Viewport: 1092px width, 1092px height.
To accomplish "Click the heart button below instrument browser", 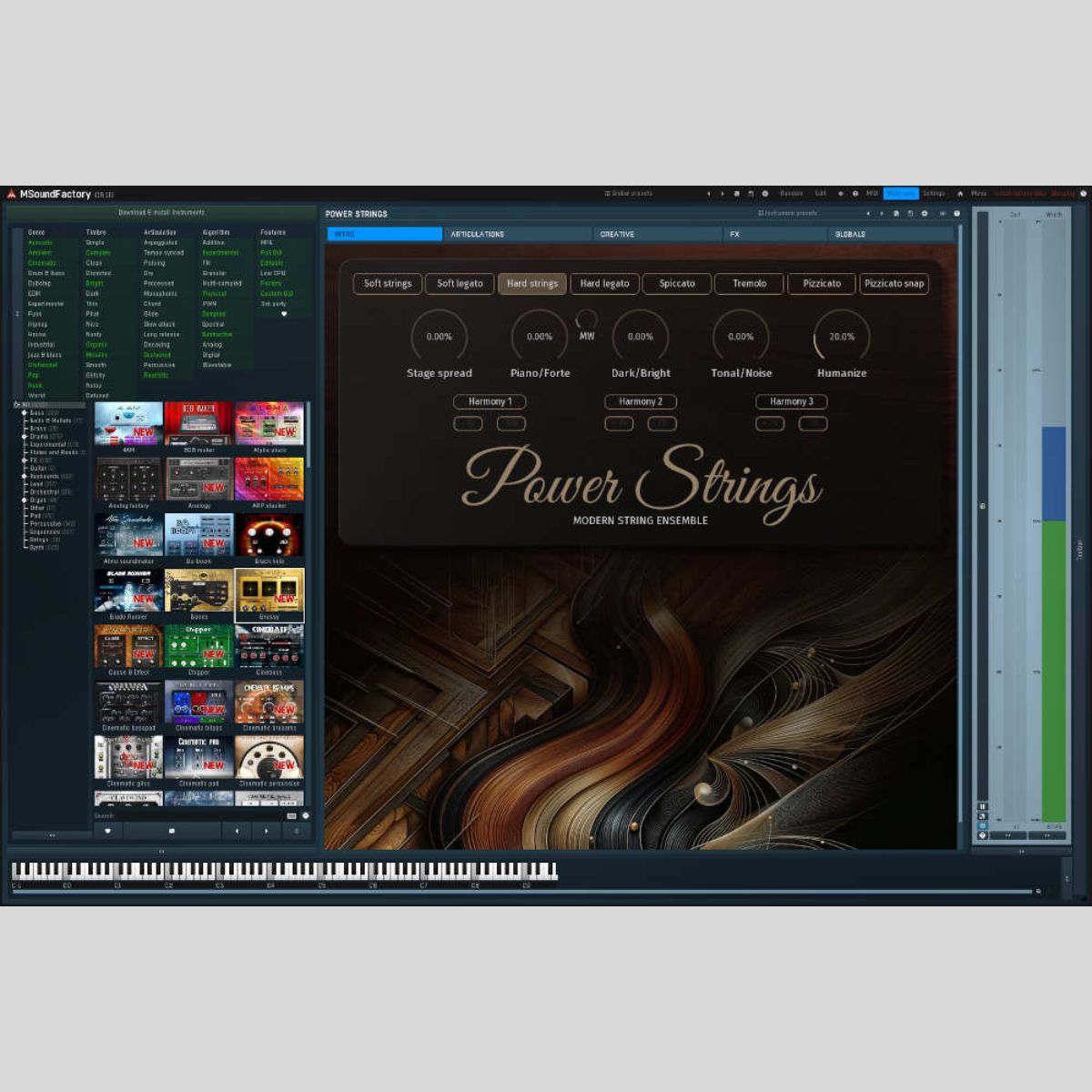I will (107, 831).
